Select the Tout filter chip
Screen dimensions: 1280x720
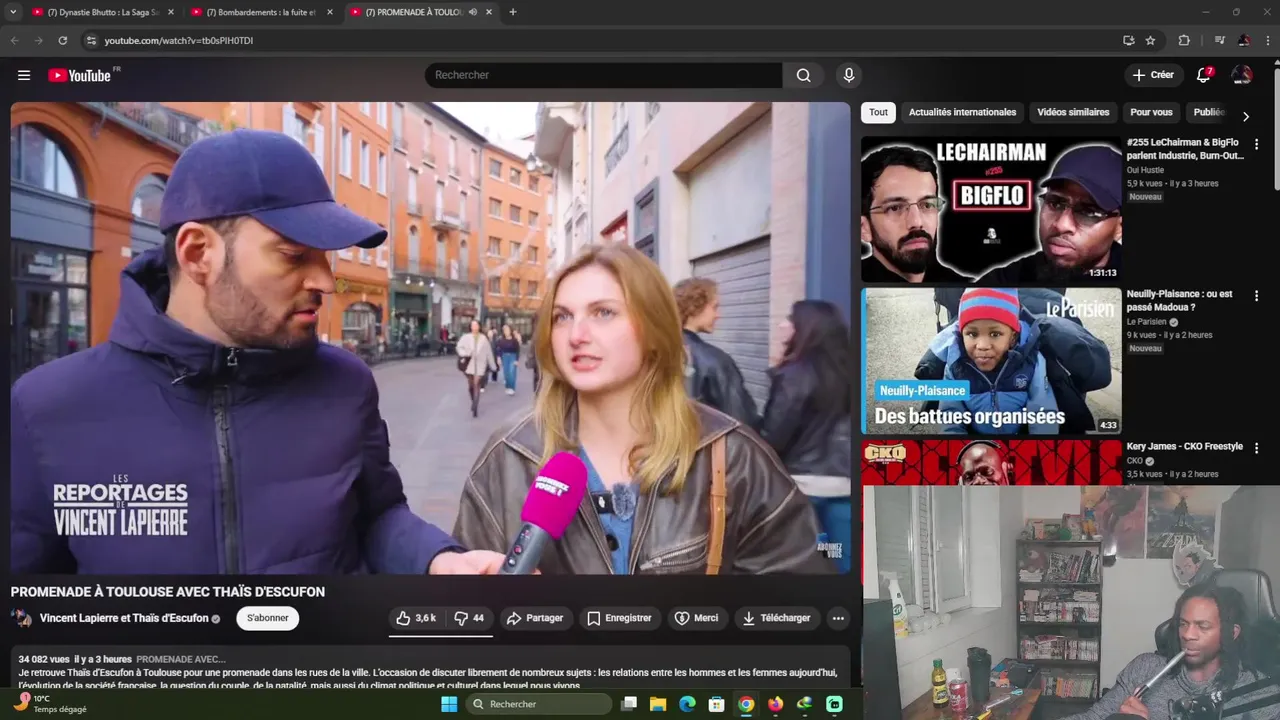click(878, 113)
